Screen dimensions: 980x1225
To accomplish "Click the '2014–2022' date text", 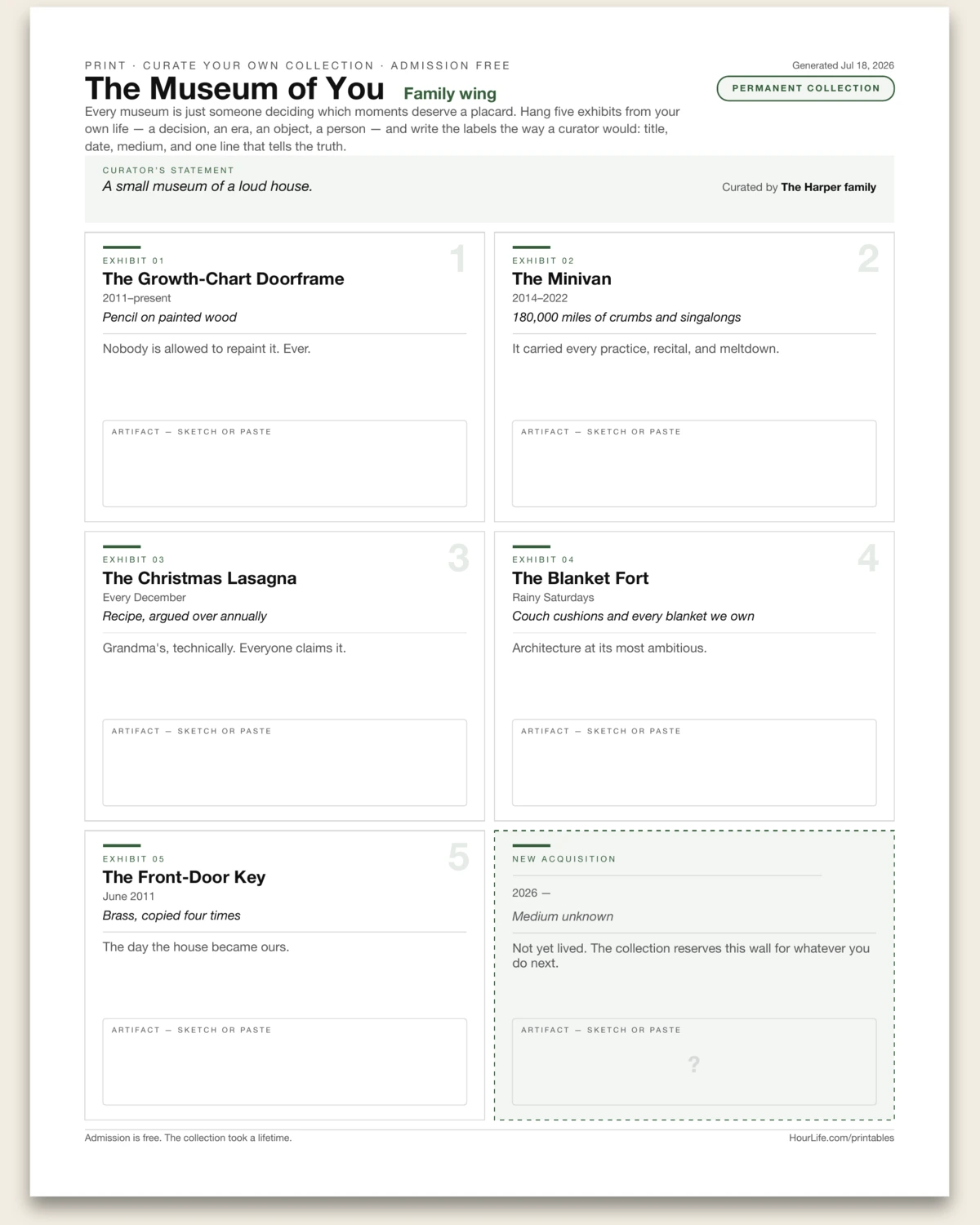I will [x=540, y=298].
